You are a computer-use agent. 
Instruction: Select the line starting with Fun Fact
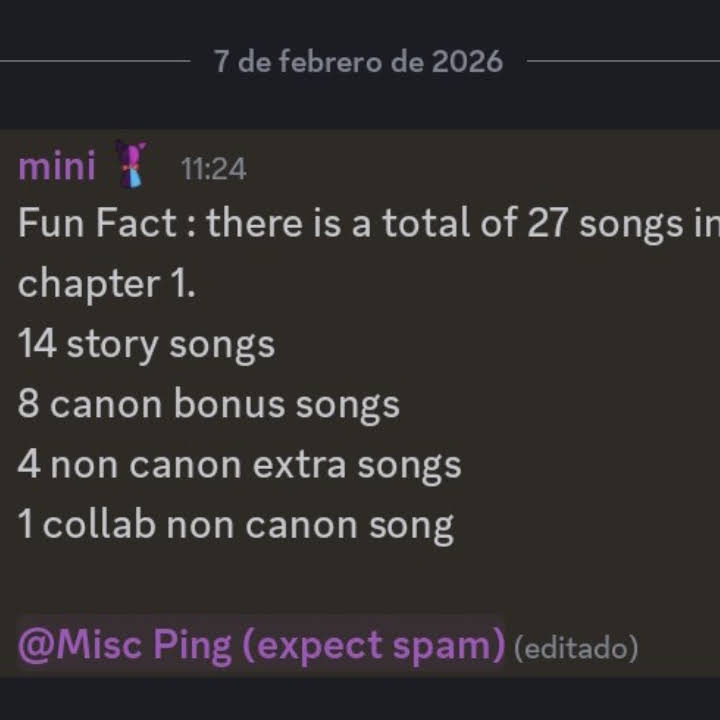tap(369, 224)
